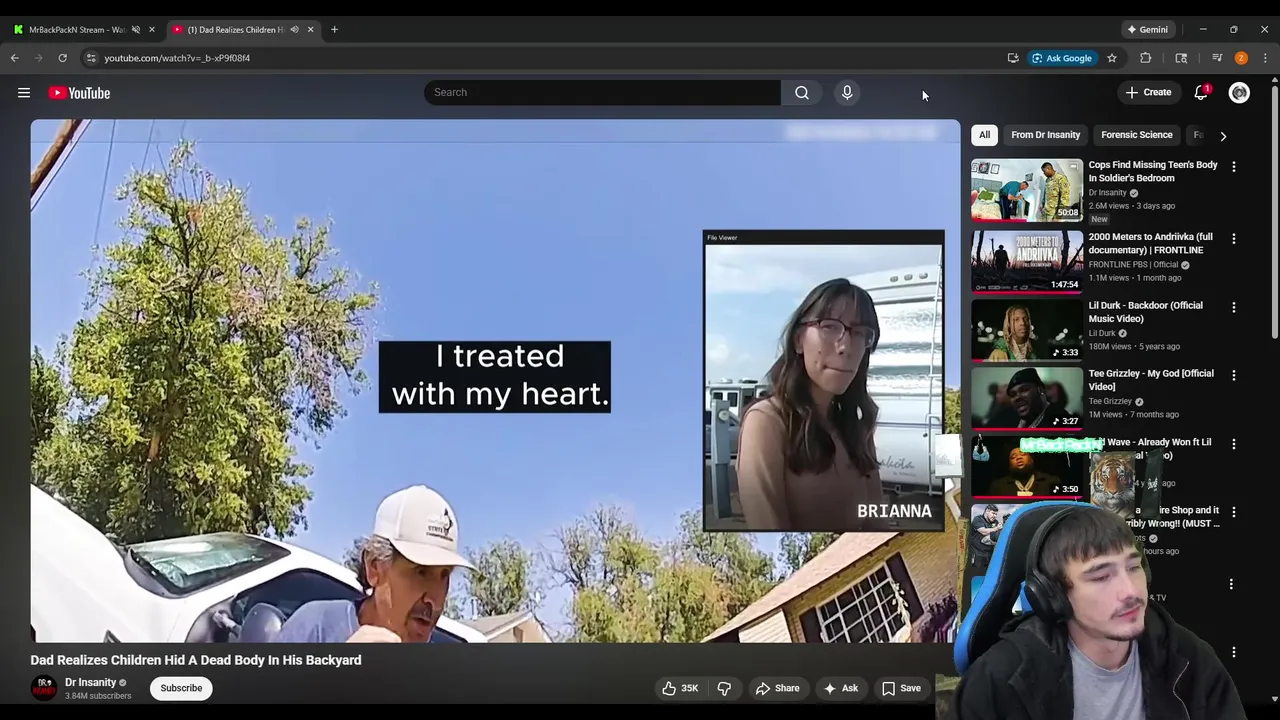Install app icon in address bar
The image size is (1280, 720).
(1013, 58)
